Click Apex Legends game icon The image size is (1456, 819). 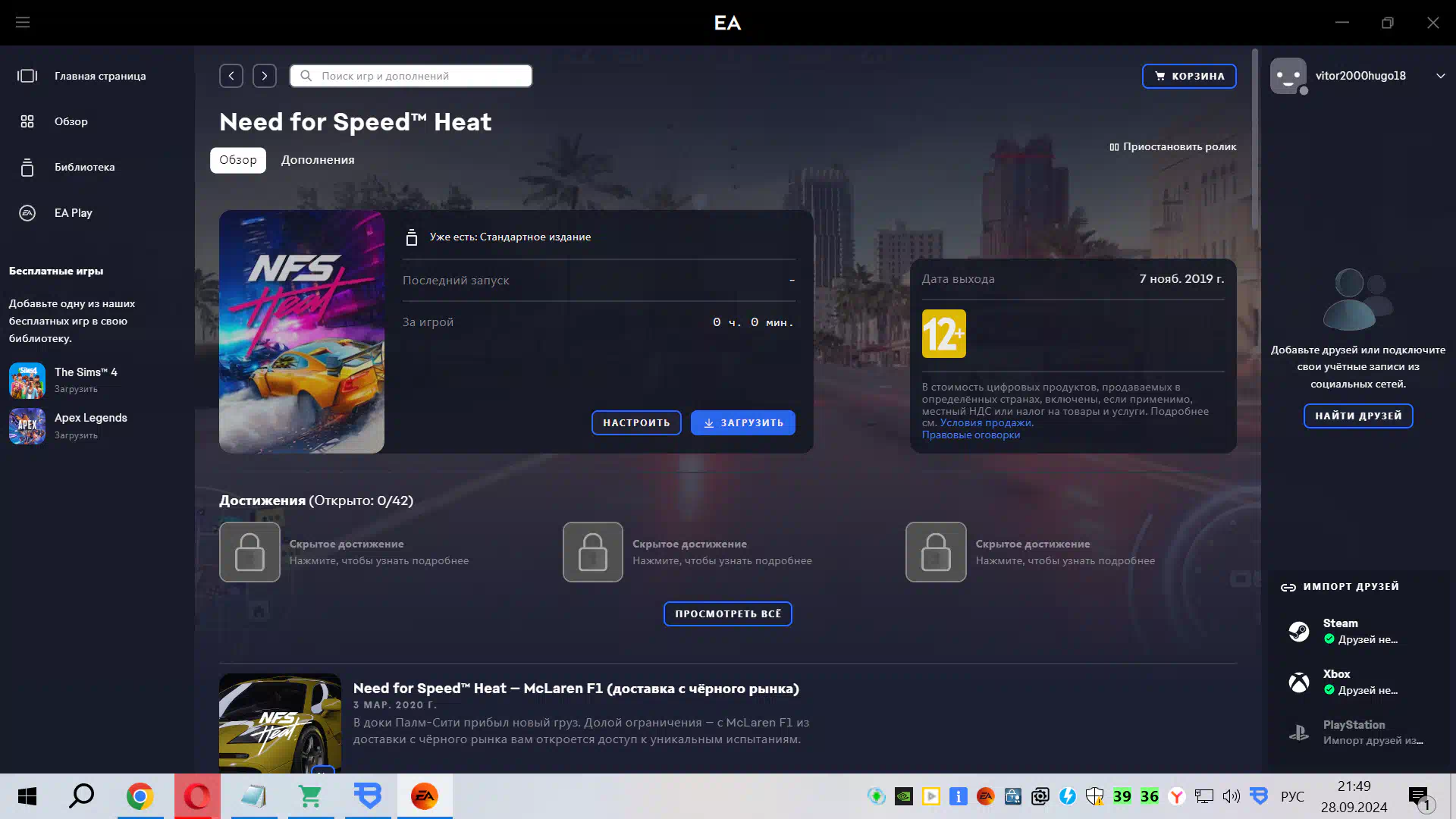[27, 426]
